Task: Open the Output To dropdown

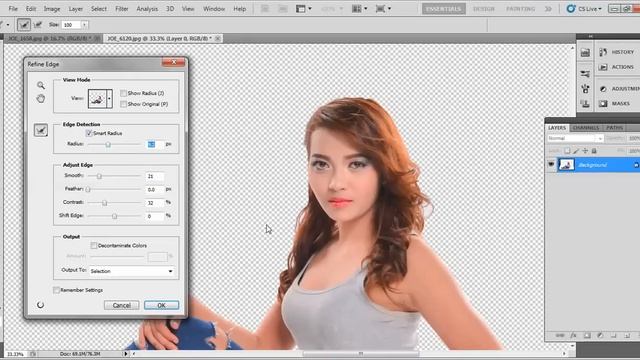Action: pos(131,271)
